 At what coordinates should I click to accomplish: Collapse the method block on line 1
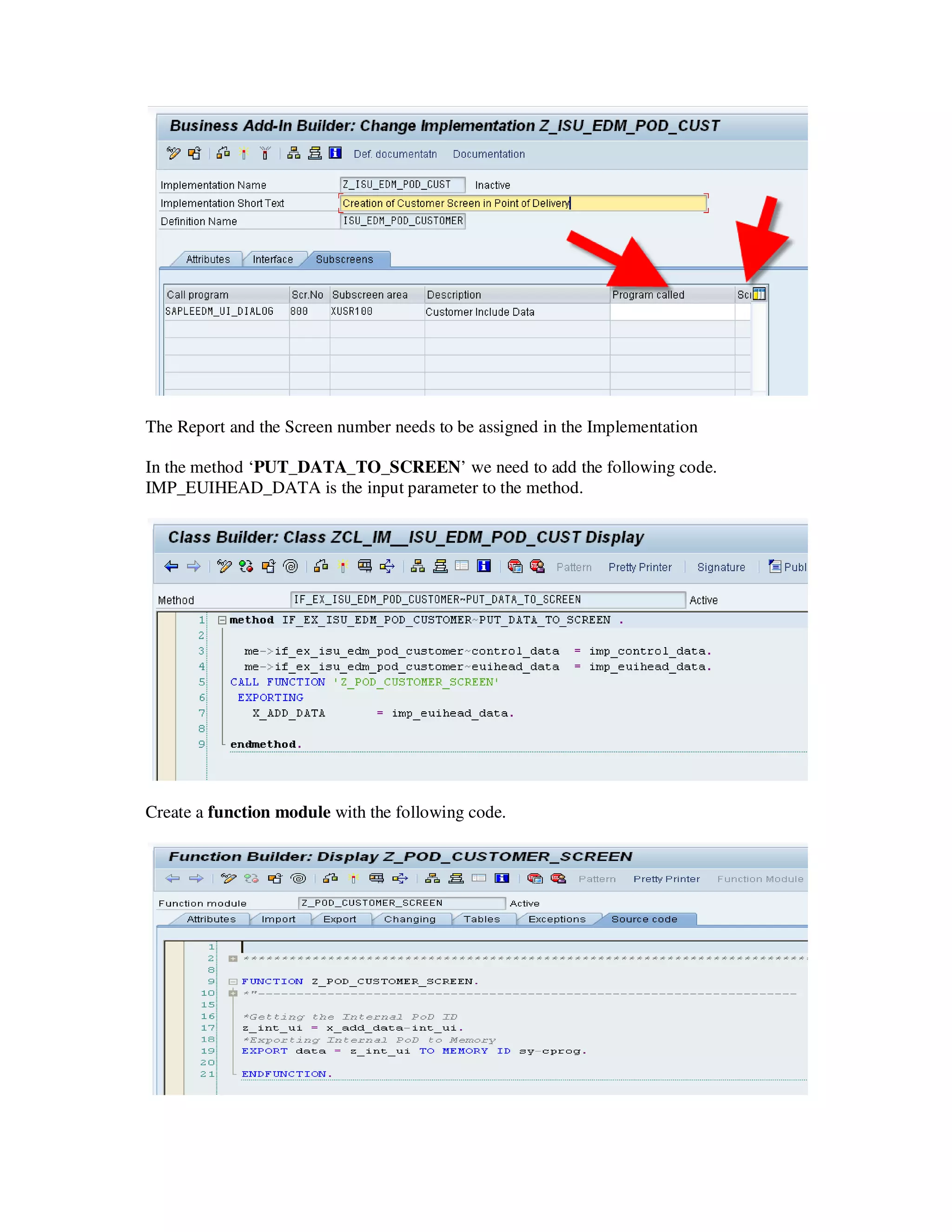point(222,620)
